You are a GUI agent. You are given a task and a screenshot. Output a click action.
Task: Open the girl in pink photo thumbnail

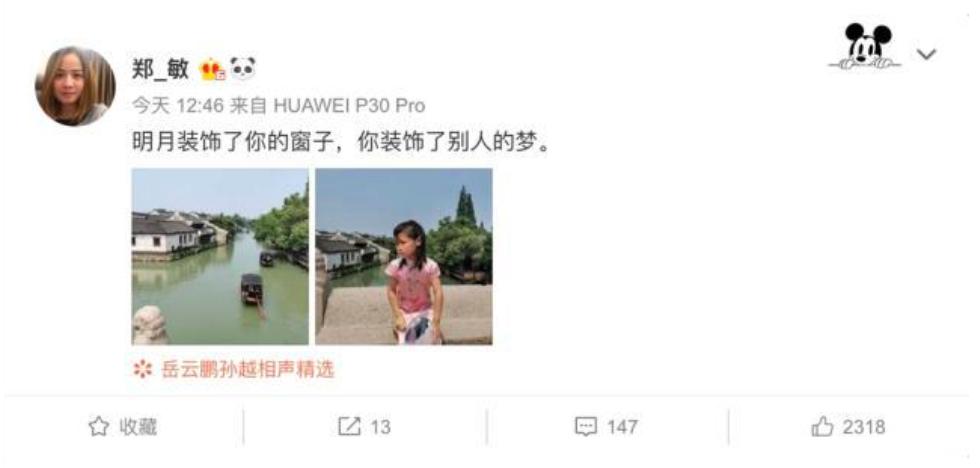pos(404,256)
